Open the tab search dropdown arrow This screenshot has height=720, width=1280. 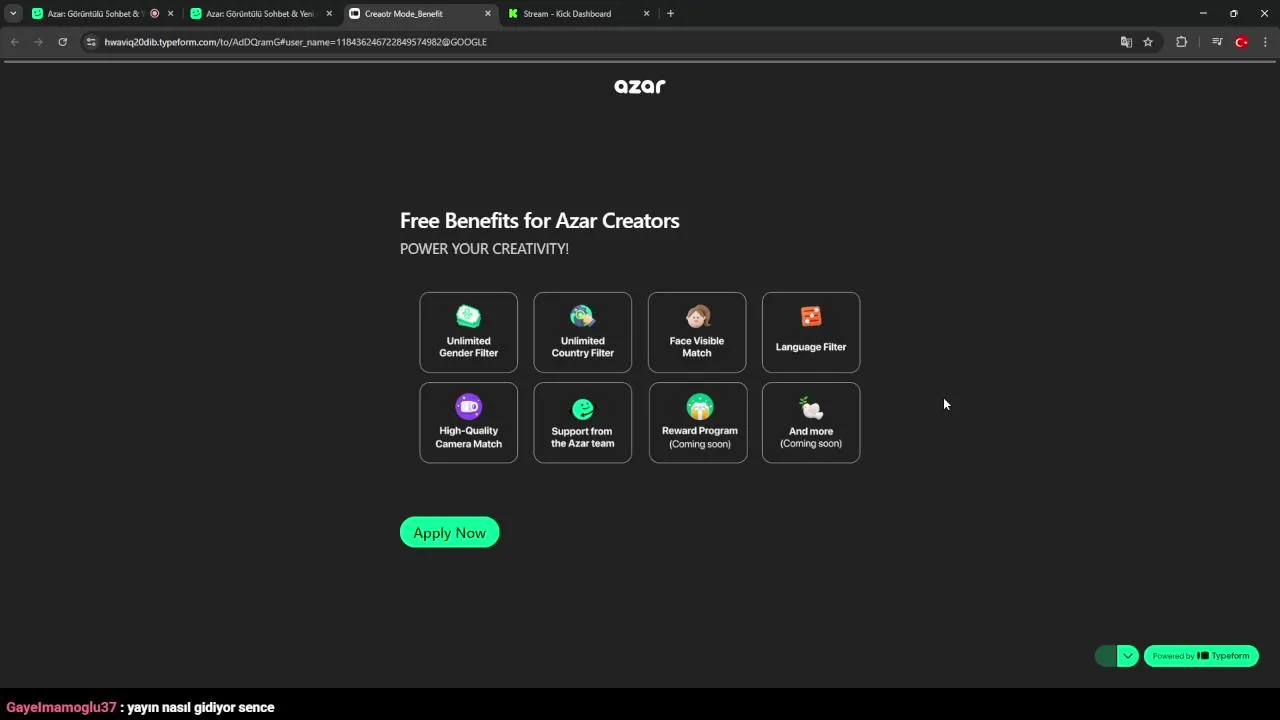click(13, 14)
